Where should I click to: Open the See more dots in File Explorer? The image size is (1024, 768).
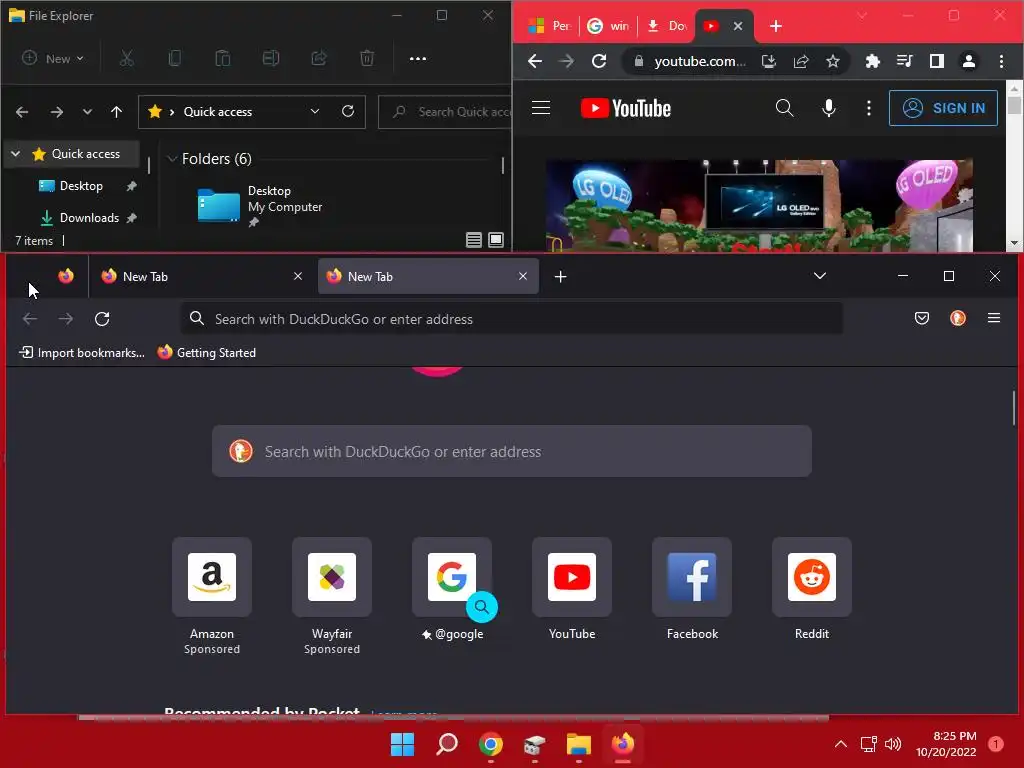point(418,59)
